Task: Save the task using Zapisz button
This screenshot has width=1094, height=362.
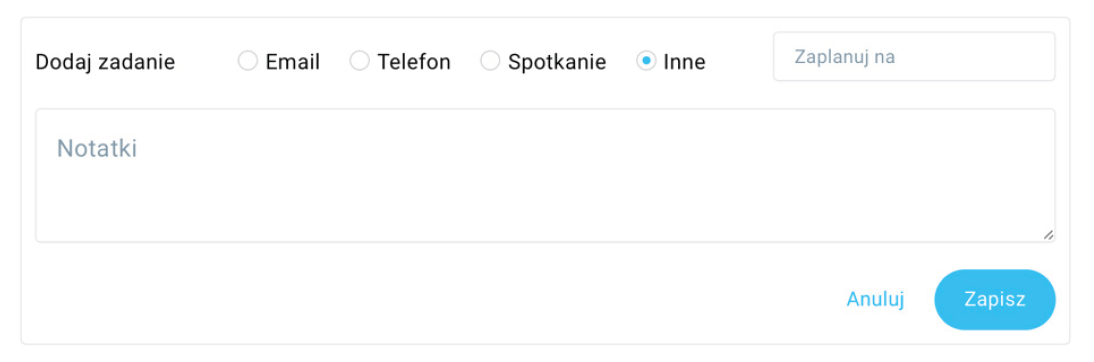Action: 995,299
